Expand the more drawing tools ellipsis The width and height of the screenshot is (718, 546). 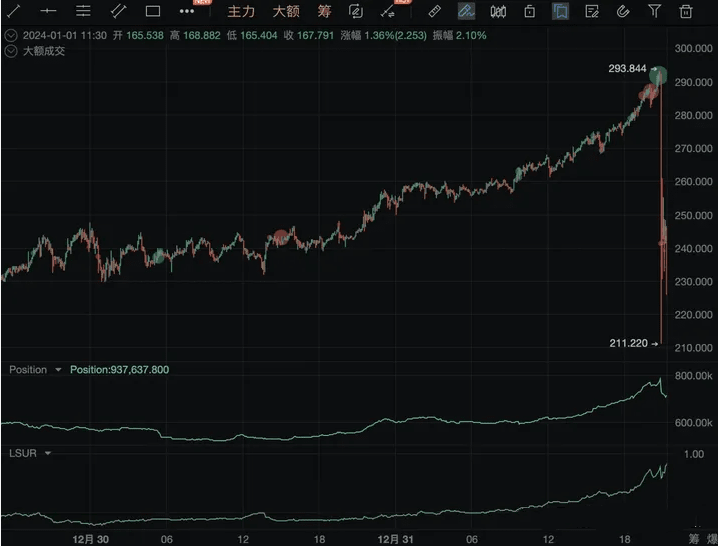[x=187, y=12]
